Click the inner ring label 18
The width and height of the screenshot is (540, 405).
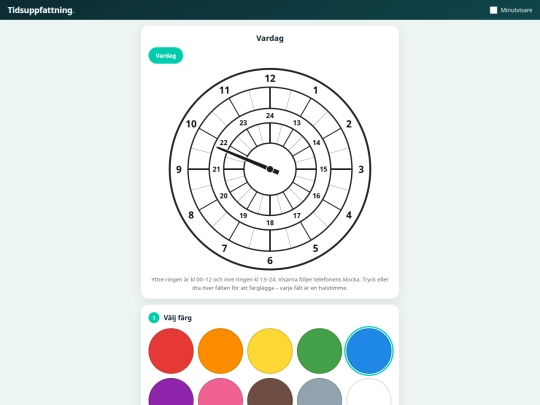coord(270,223)
